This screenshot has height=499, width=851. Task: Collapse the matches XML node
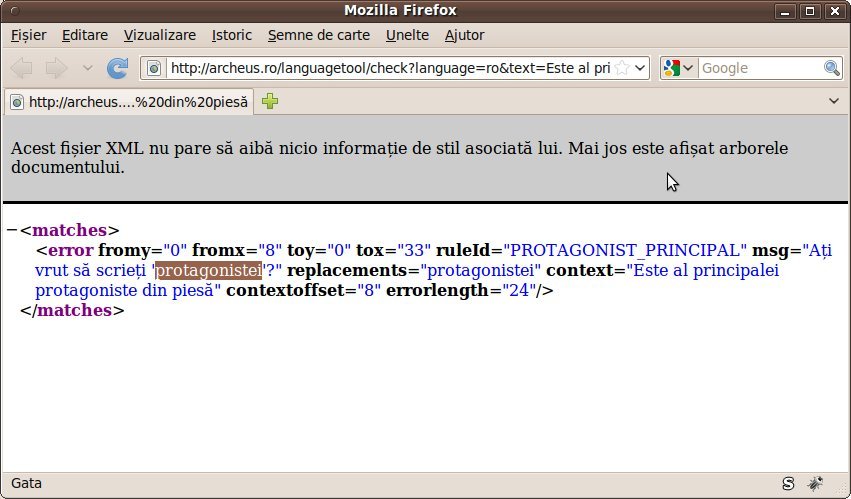[x=12, y=230]
